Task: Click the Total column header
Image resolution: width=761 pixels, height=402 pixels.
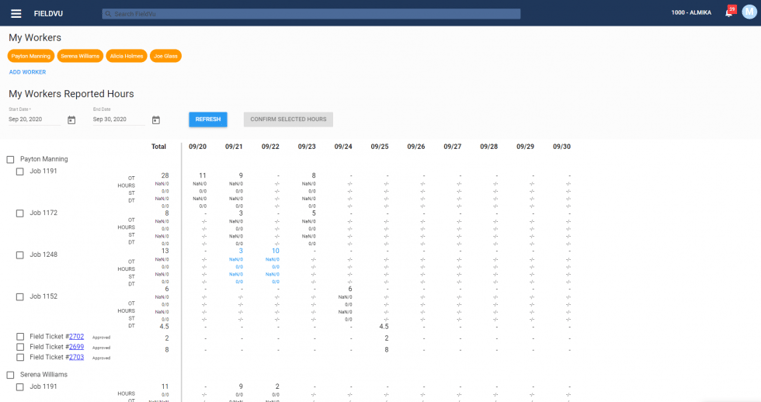Action: pos(159,147)
